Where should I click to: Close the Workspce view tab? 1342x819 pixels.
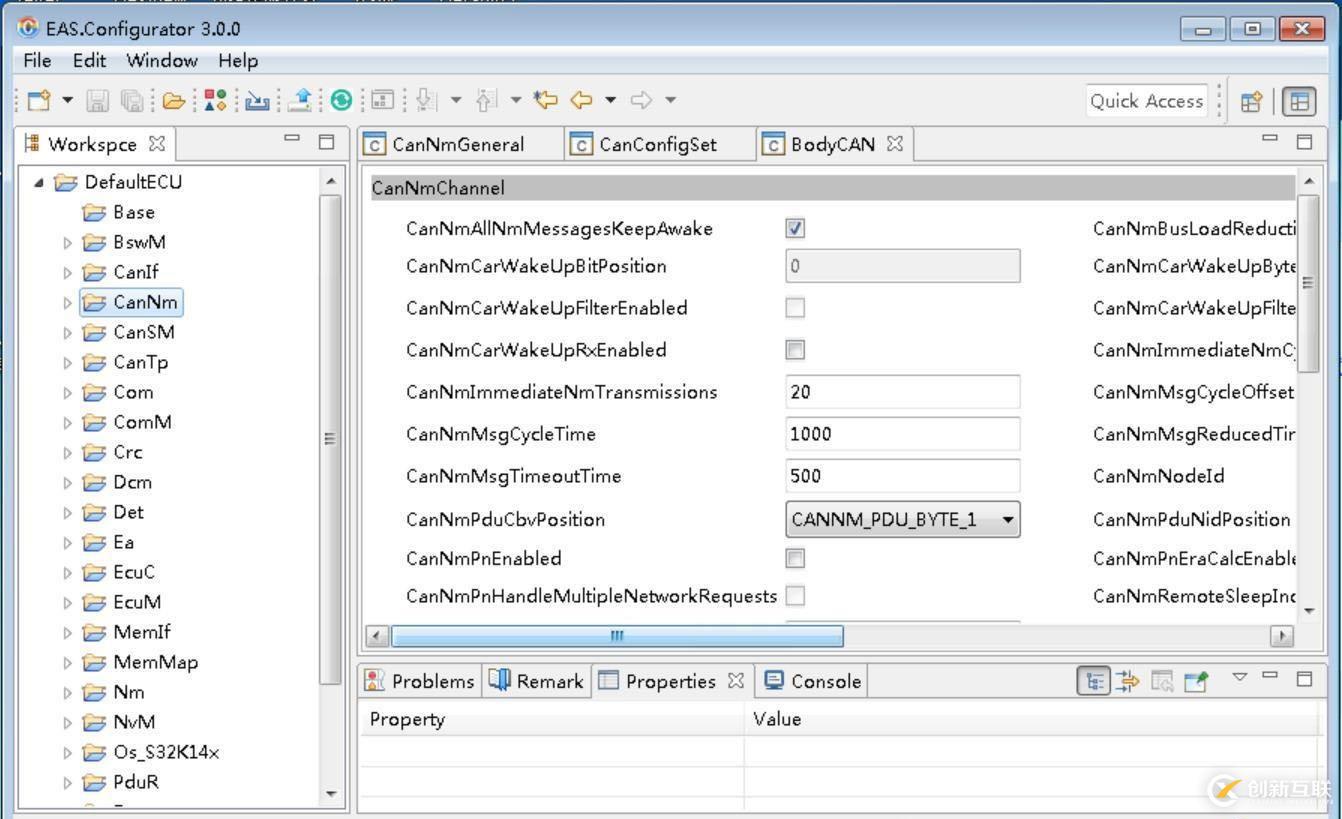157,144
